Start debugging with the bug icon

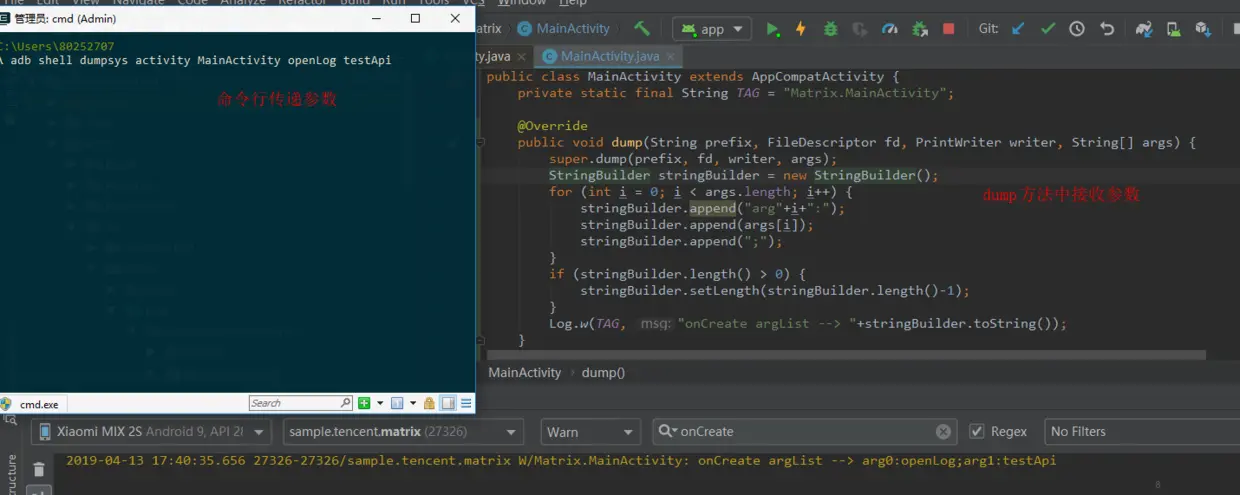(x=830, y=29)
